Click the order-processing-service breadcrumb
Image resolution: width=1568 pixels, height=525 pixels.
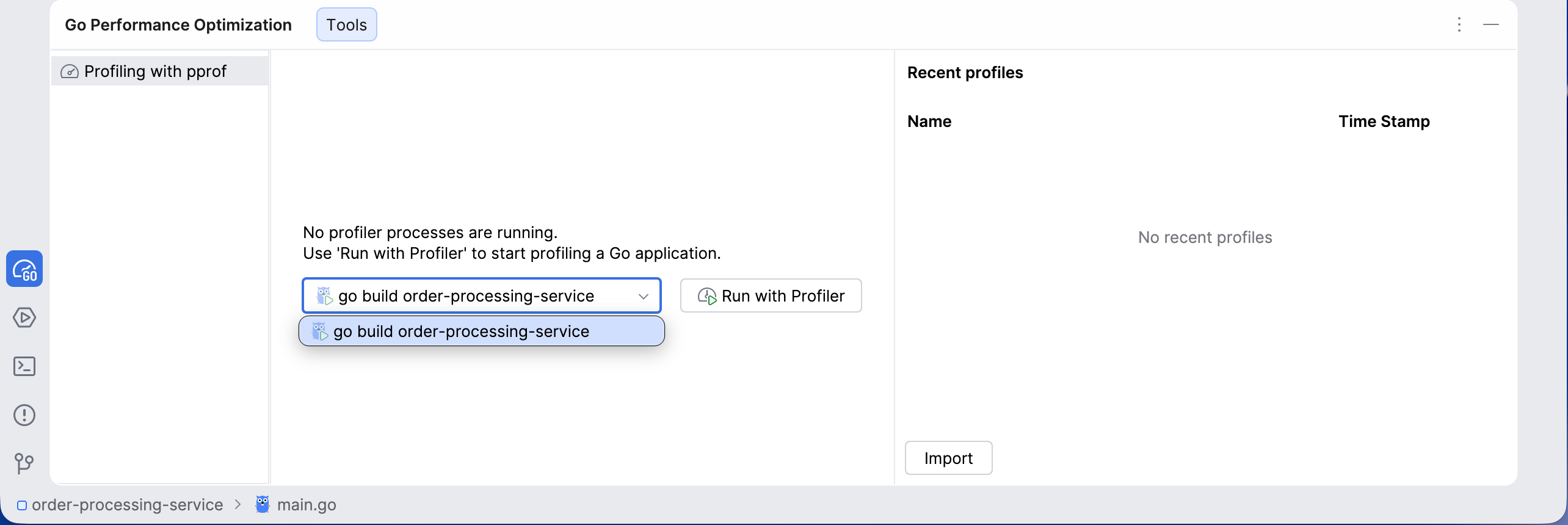(127, 505)
